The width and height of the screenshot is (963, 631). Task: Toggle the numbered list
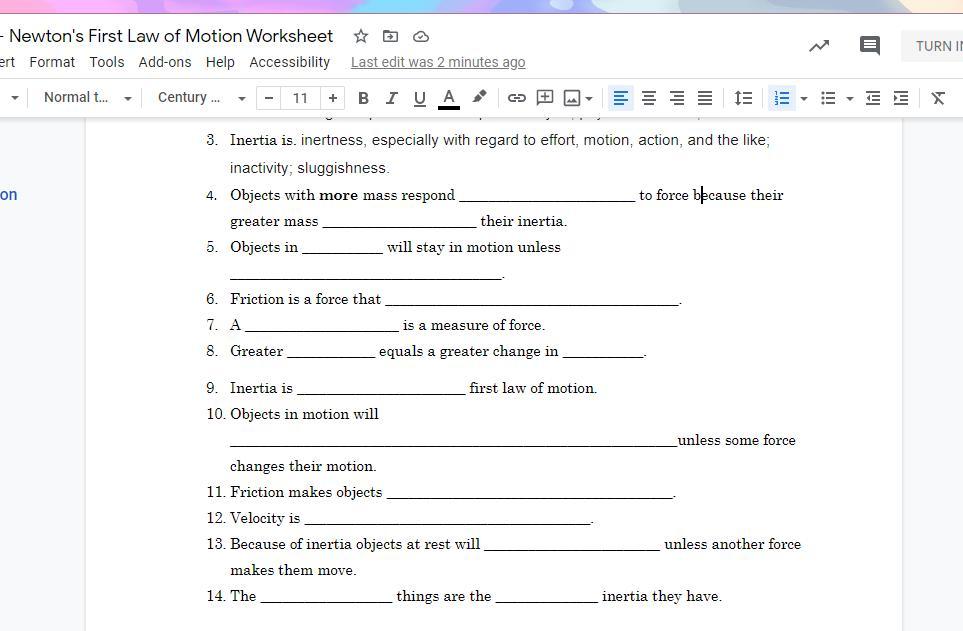click(782, 98)
